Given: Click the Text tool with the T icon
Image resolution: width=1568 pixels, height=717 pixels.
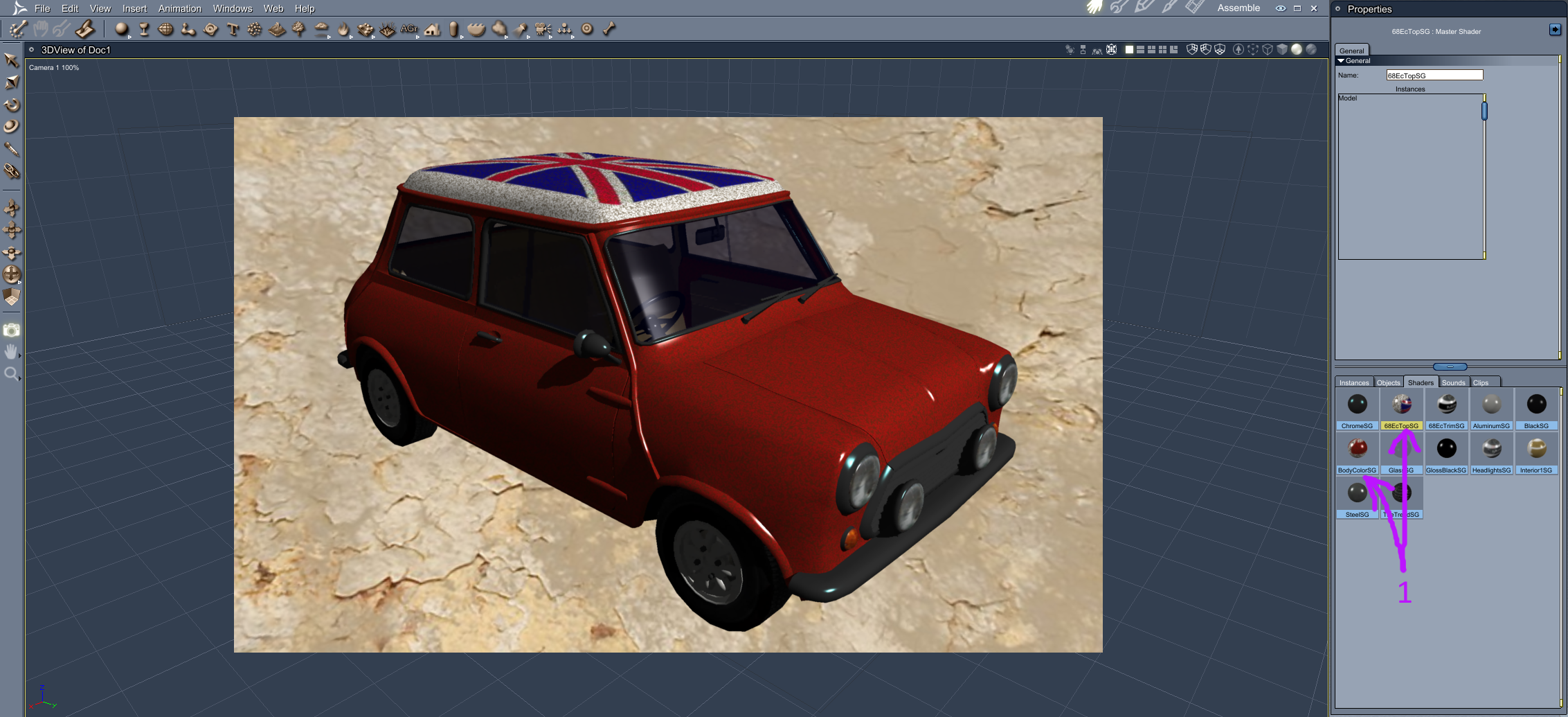Looking at the screenshot, I should point(233,29).
